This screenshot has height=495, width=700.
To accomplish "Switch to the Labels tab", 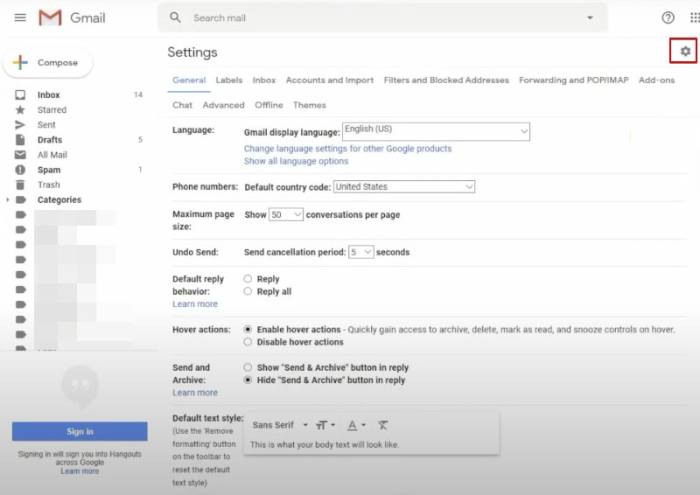I will tap(229, 80).
